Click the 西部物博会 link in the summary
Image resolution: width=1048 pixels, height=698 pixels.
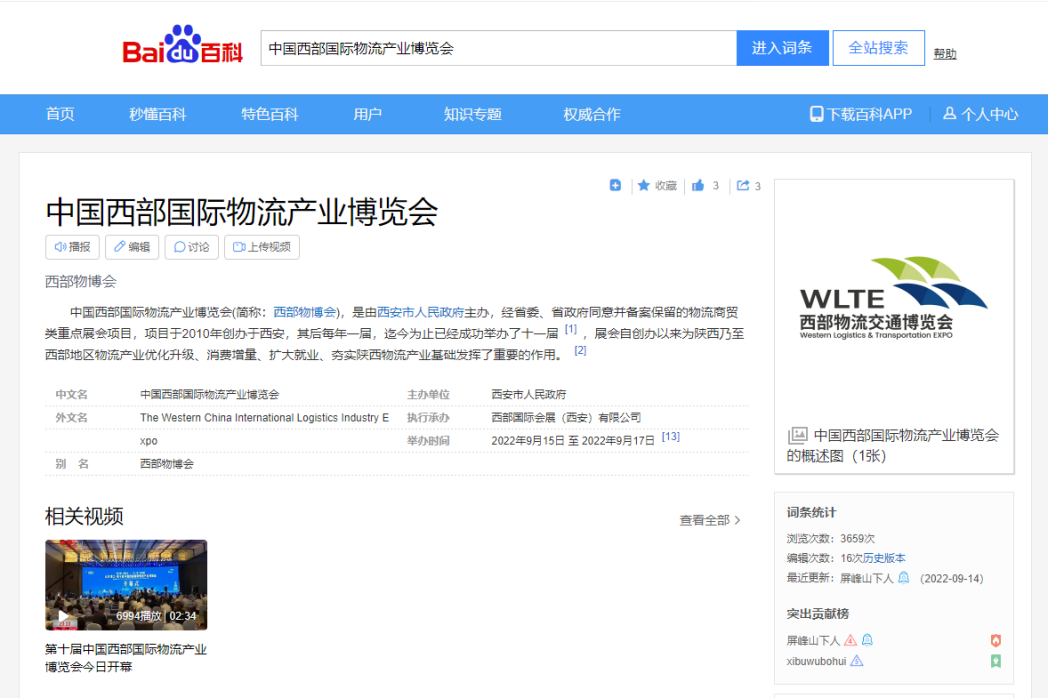tap(305, 312)
